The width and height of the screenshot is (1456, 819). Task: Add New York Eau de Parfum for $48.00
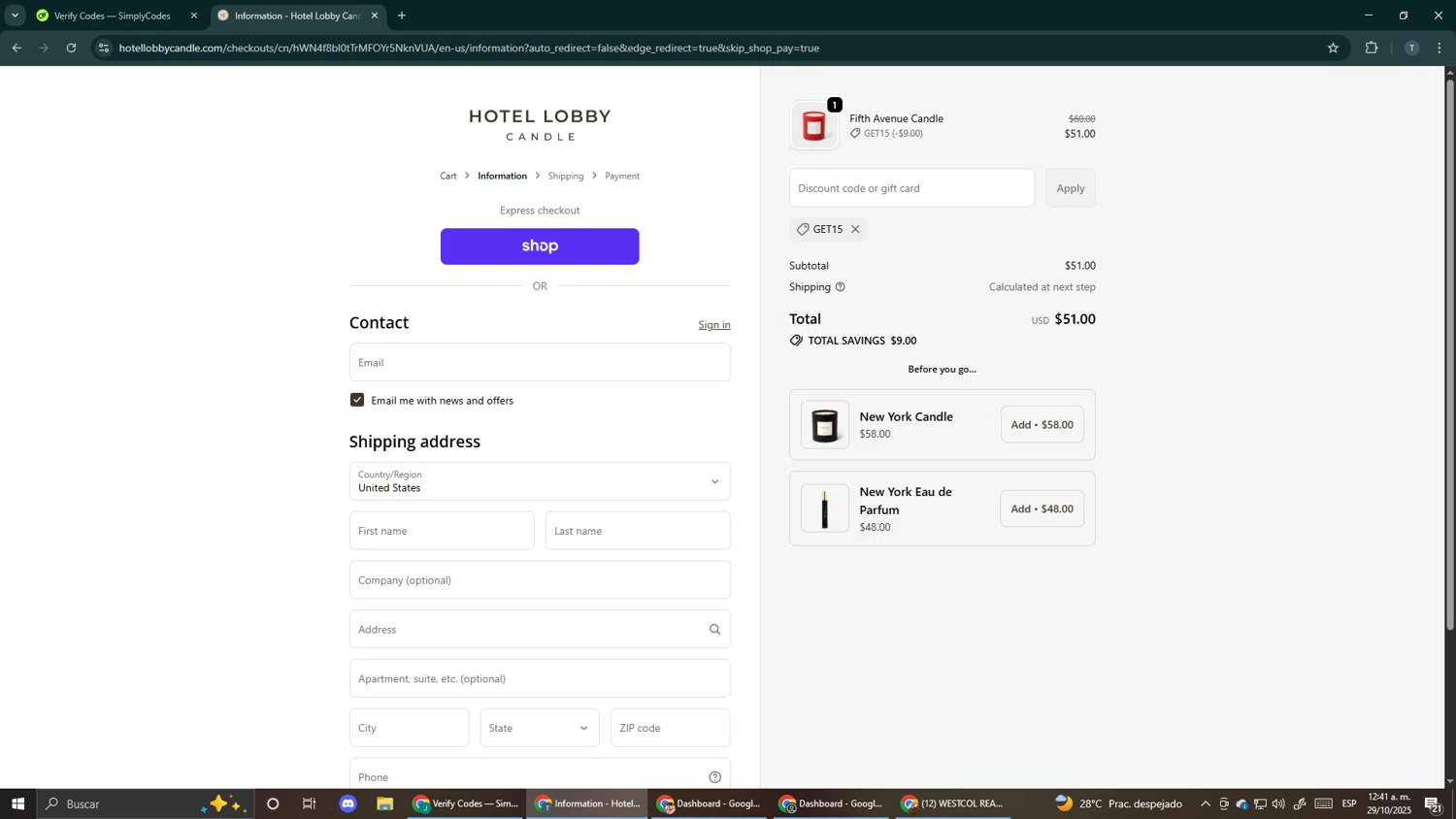click(x=1042, y=508)
